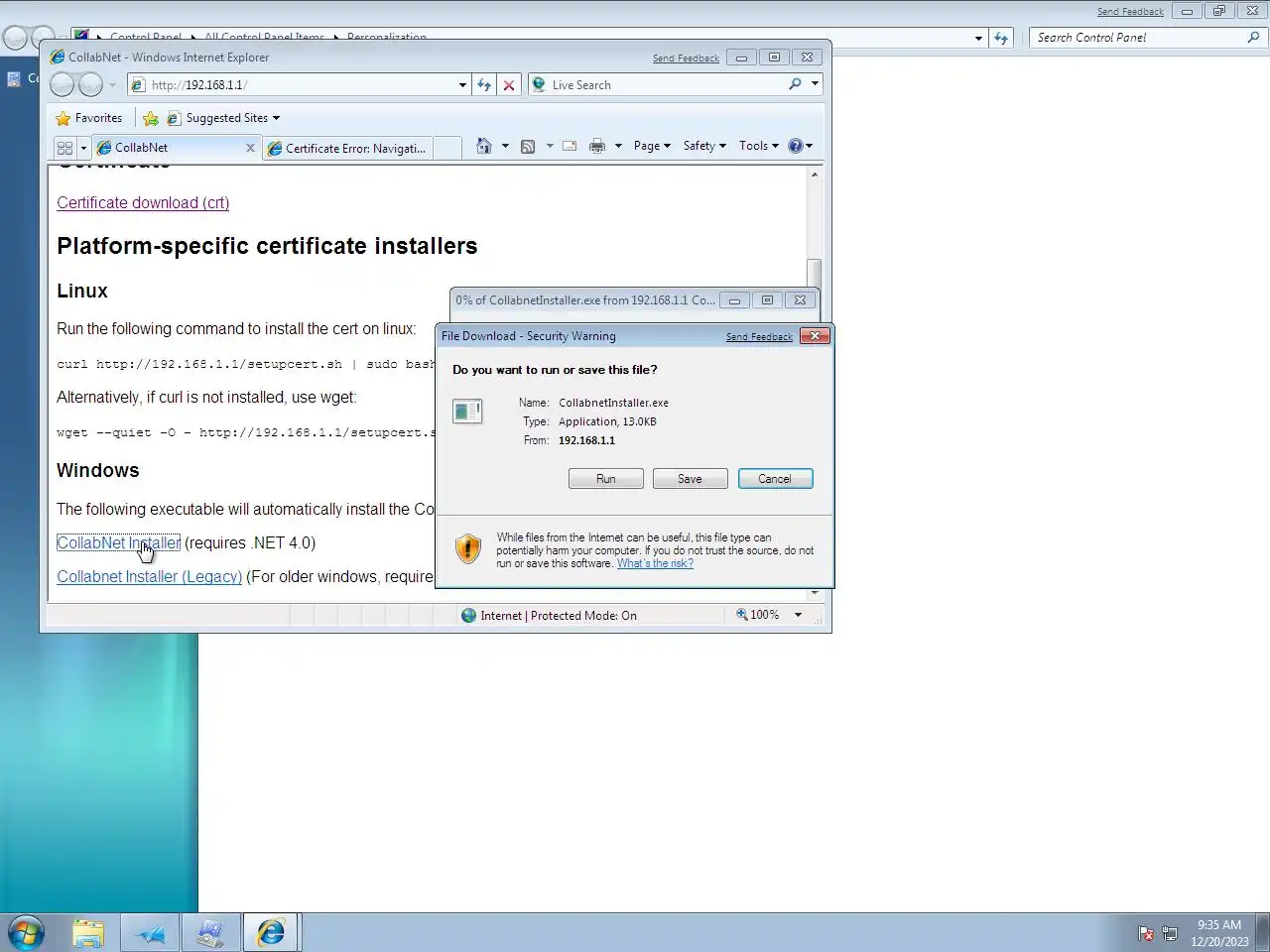1270x952 pixels.
Task: Open the zoom level dropdown arrow
Action: tap(798, 615)
